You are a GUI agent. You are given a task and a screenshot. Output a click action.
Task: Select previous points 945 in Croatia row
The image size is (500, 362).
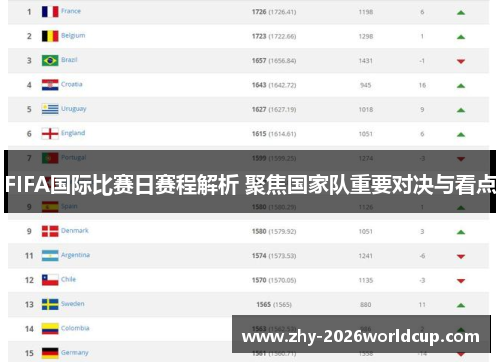(x=366, y=85)
